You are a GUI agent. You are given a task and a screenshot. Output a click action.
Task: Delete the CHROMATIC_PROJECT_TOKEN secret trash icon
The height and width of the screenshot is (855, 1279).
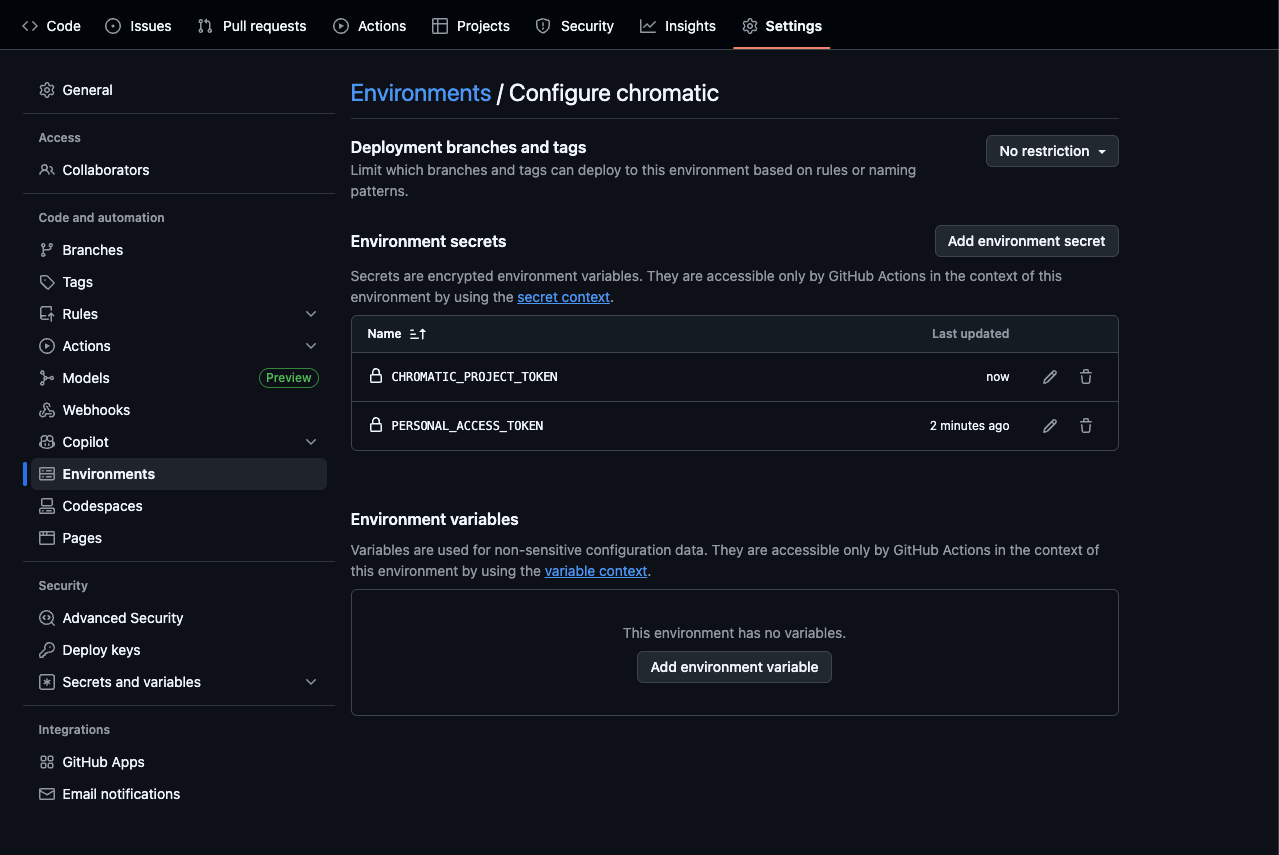(x=1086, y=377)
